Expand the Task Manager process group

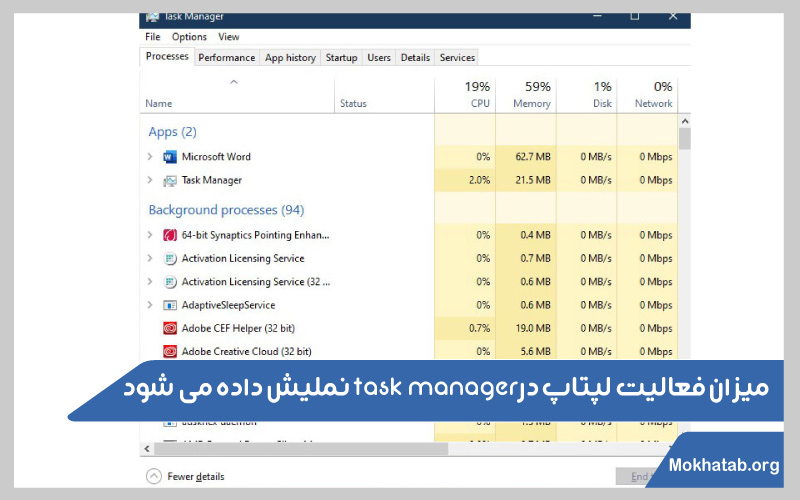click(150, 180)
